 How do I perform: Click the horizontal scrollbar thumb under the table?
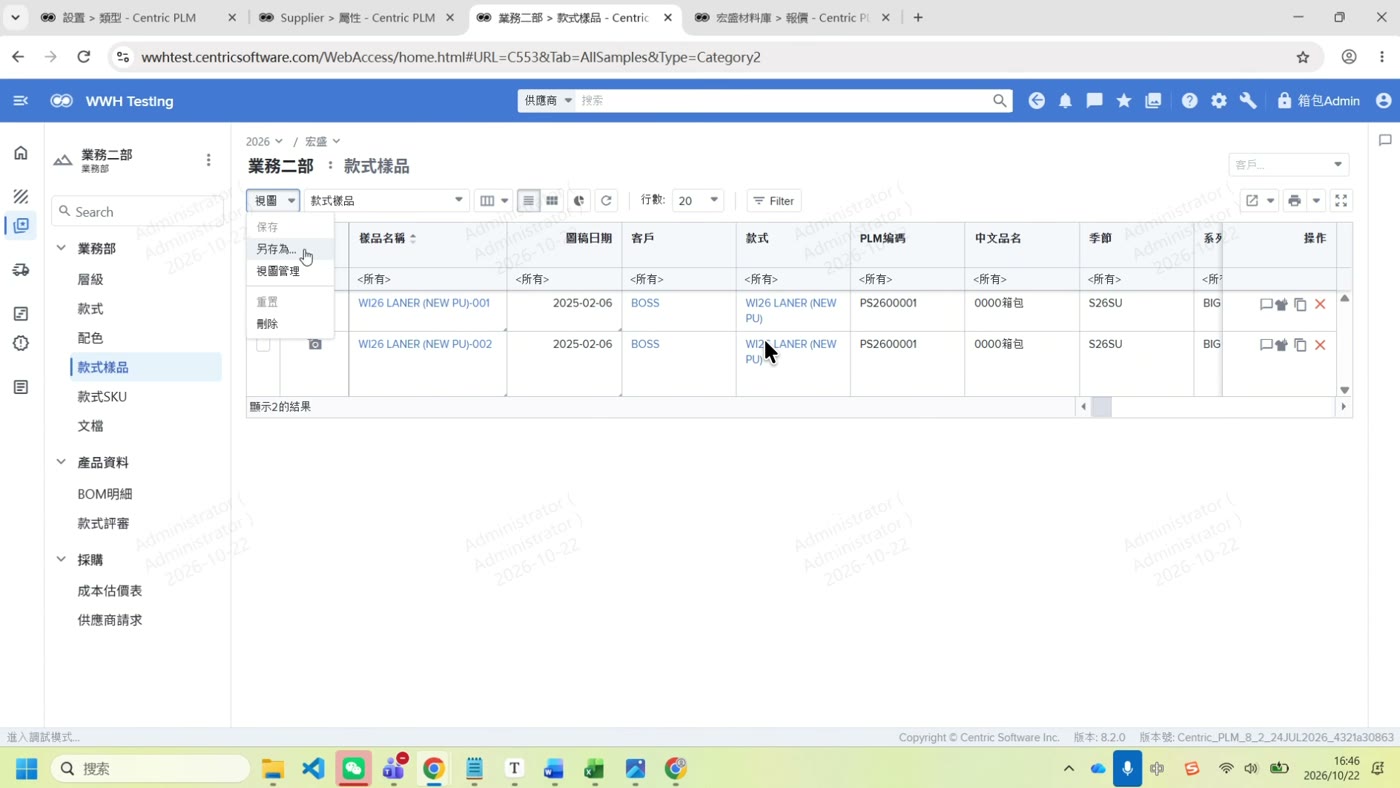pyautogui.click(x=1101, y=407)
